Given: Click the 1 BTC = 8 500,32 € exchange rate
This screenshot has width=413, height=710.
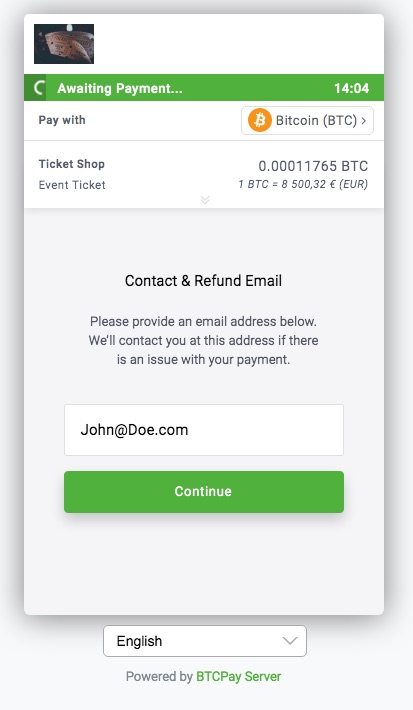Looking at the screenshot, I should pos(303,184).
